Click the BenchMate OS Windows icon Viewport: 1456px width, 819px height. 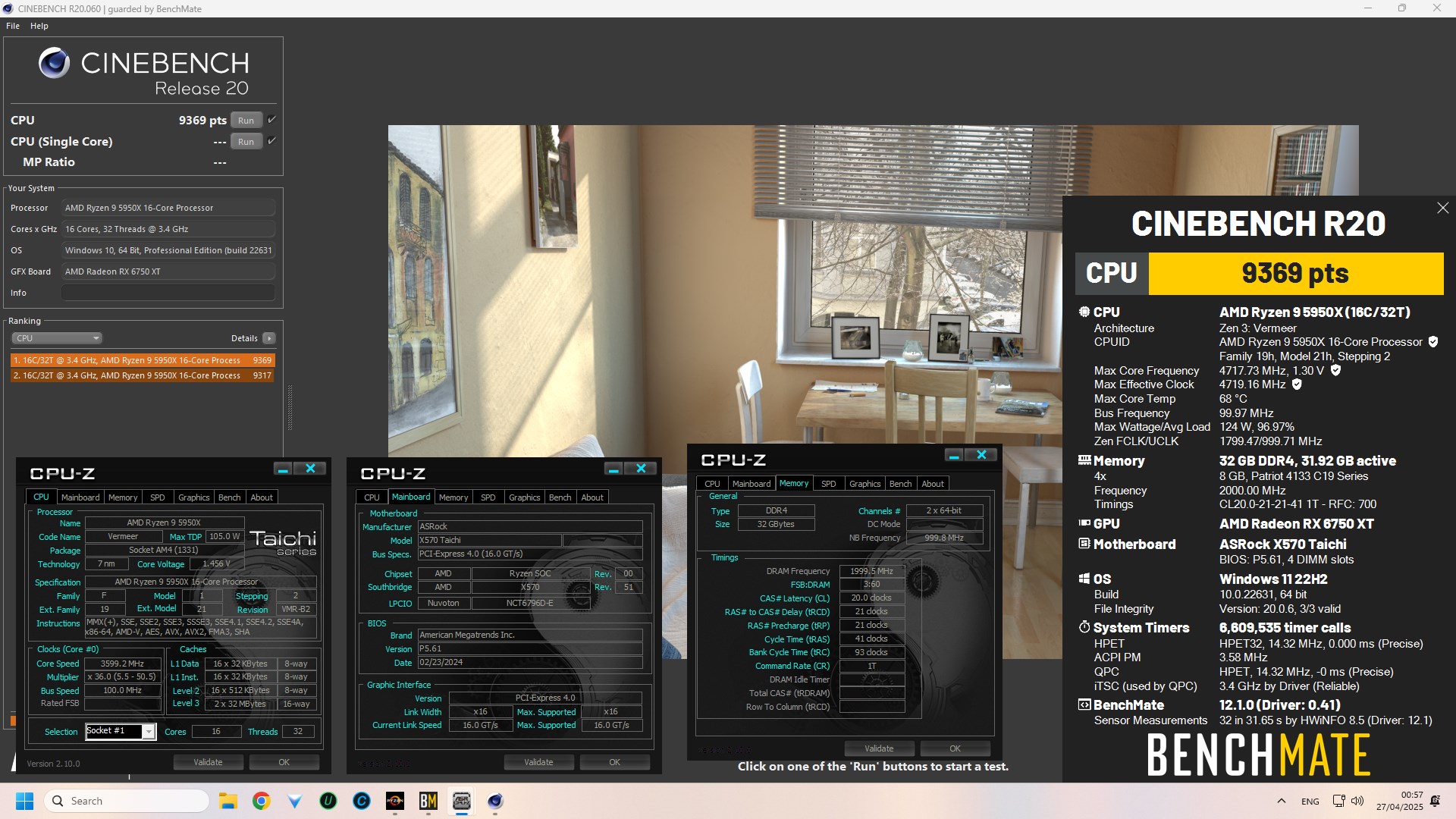click(1084, 579)
